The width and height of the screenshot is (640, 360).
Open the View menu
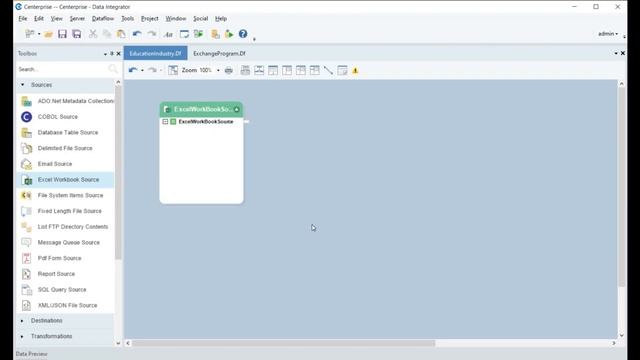coord(57,18)
